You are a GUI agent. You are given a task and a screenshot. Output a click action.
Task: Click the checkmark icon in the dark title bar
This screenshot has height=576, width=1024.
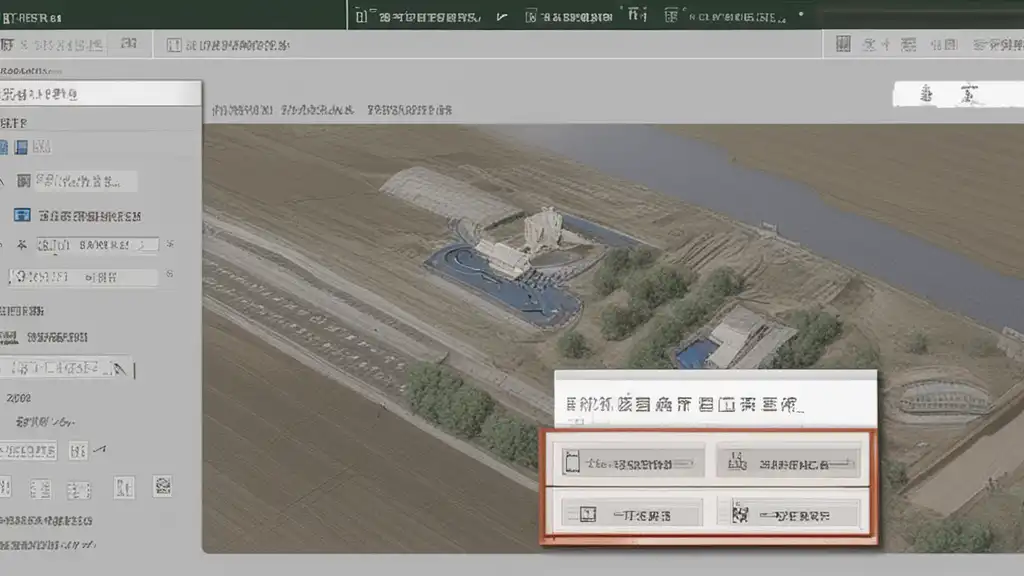pos(502,17)
